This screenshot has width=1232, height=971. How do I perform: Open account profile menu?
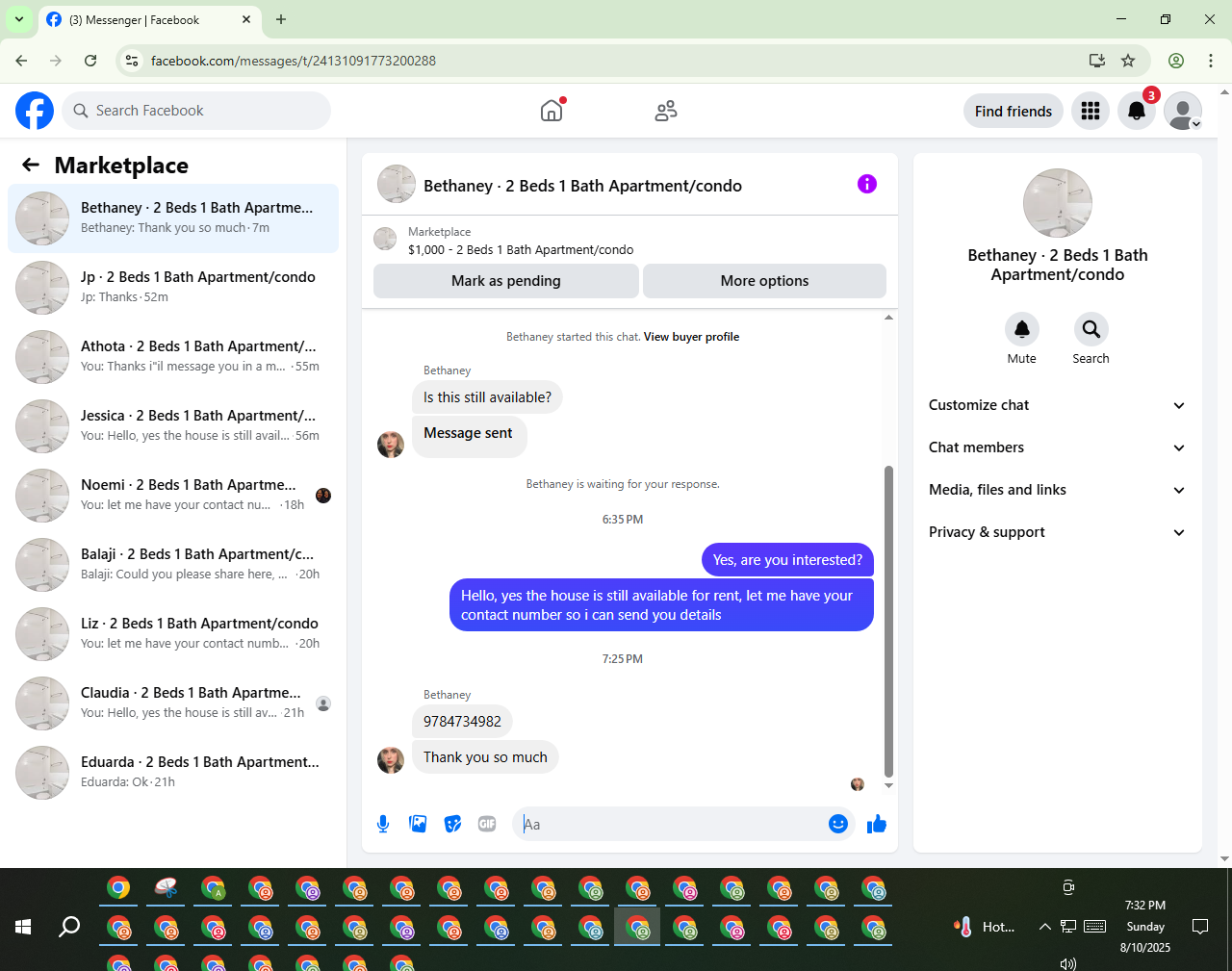pos(1183,111)
